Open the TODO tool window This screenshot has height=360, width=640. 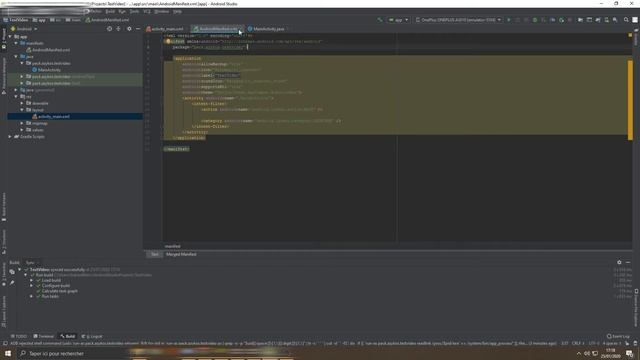(x=19, y=336)
